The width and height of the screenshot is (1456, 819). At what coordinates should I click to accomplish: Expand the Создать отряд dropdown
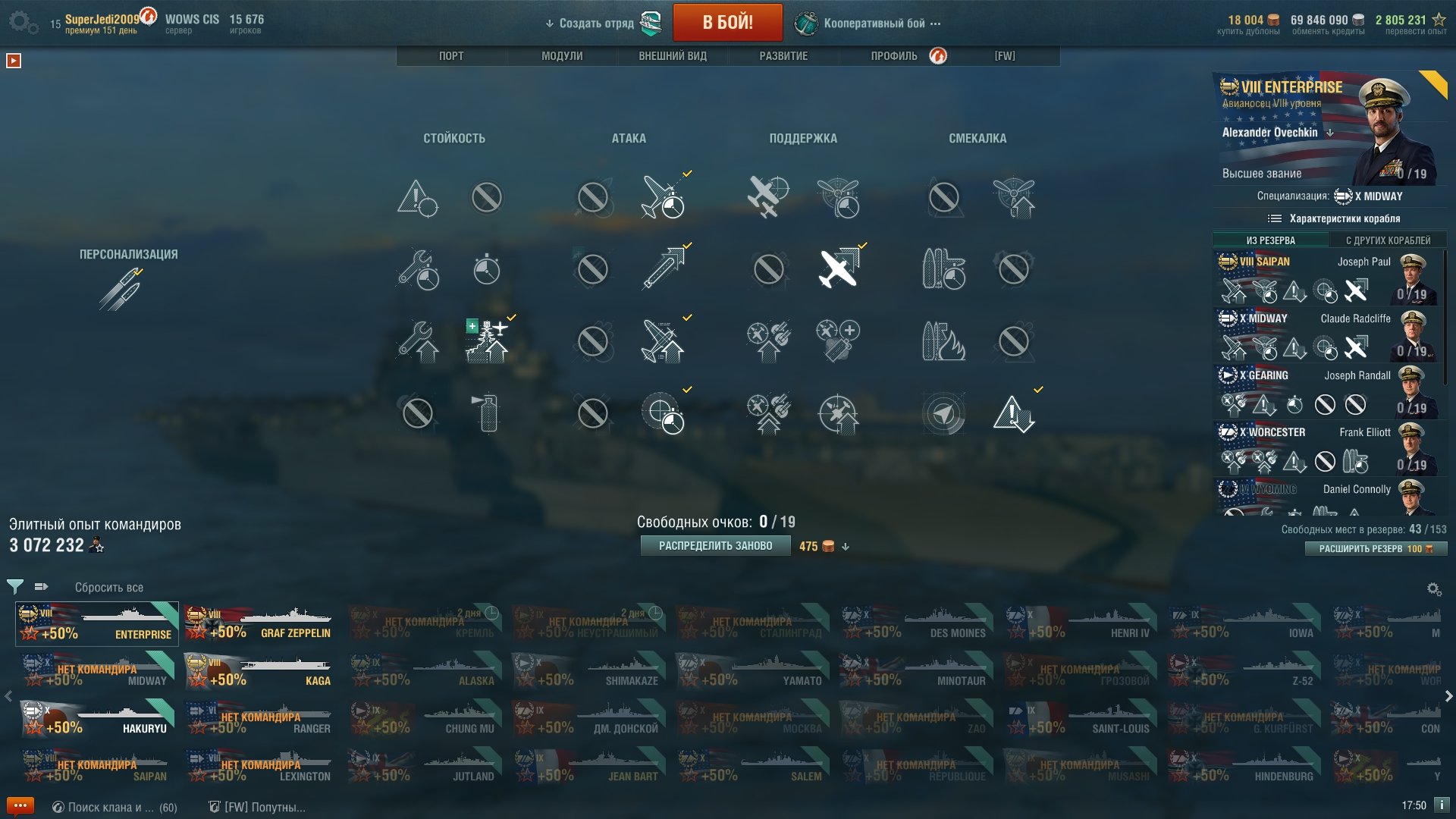click(589, 24)
